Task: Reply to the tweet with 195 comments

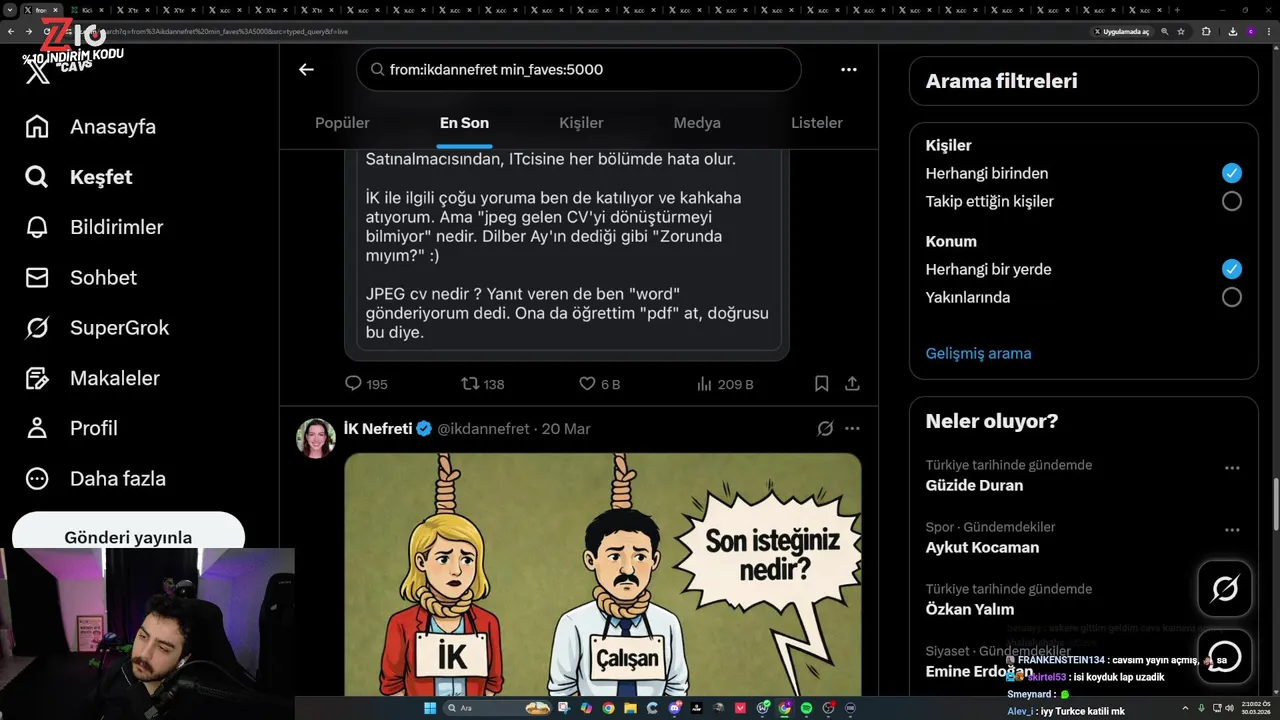Action: (366, 384)
